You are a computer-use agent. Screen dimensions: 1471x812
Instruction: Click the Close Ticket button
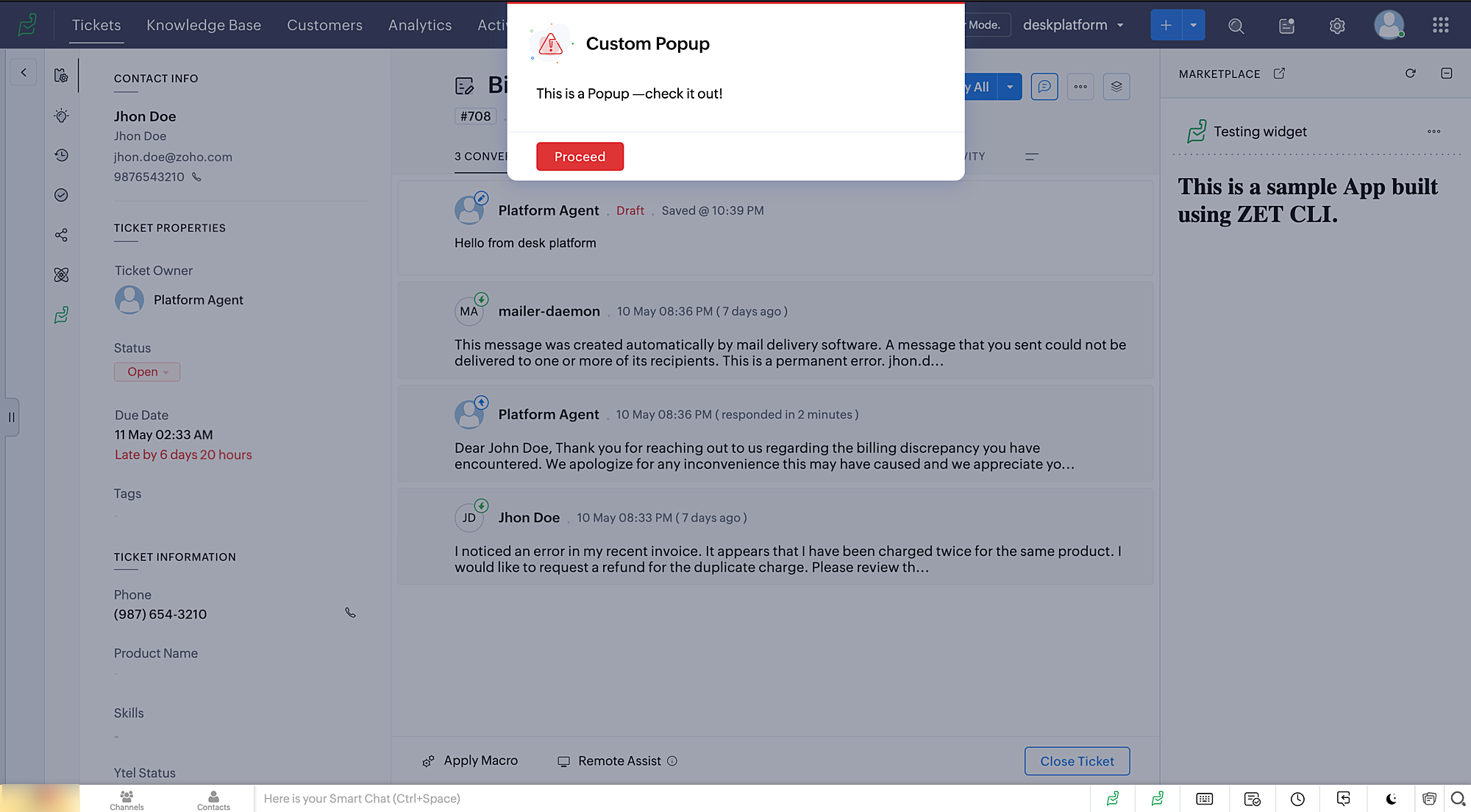(1077, 761)
